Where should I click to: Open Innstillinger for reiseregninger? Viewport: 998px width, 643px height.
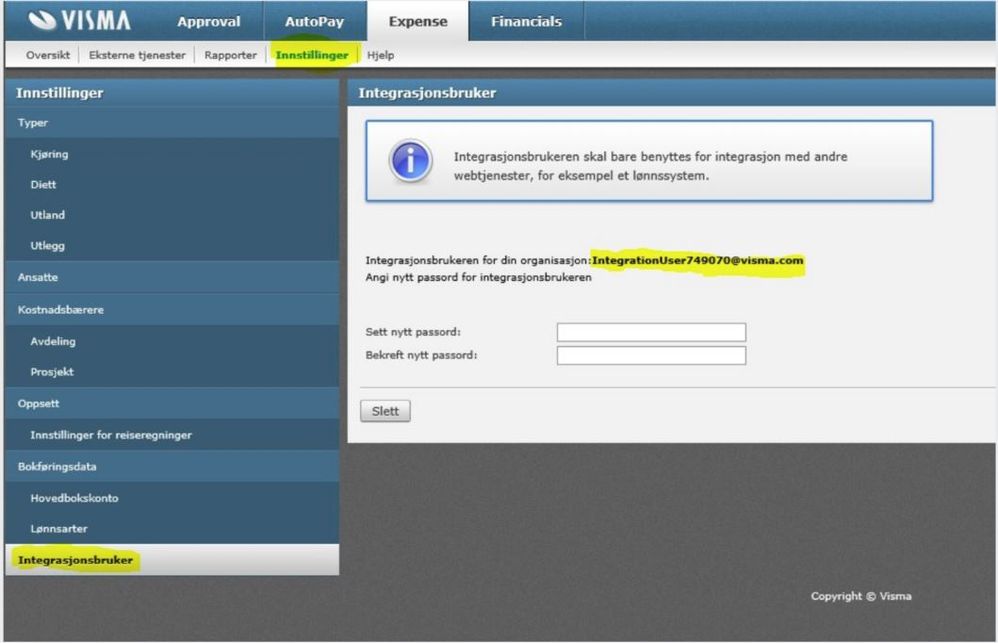coord(172,435)
